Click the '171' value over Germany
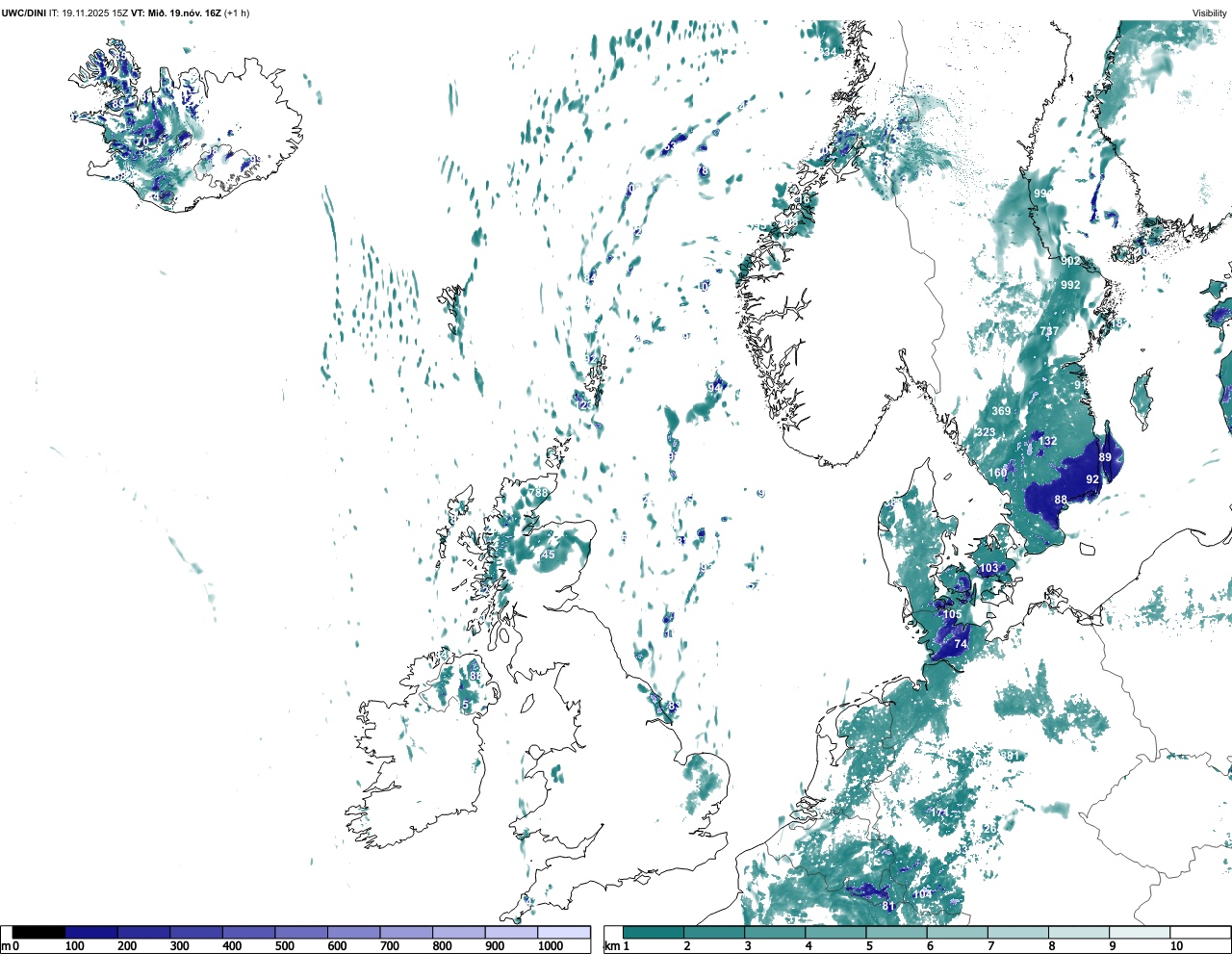The height and width of the screenshot is (954, 1232). point(939,812)
